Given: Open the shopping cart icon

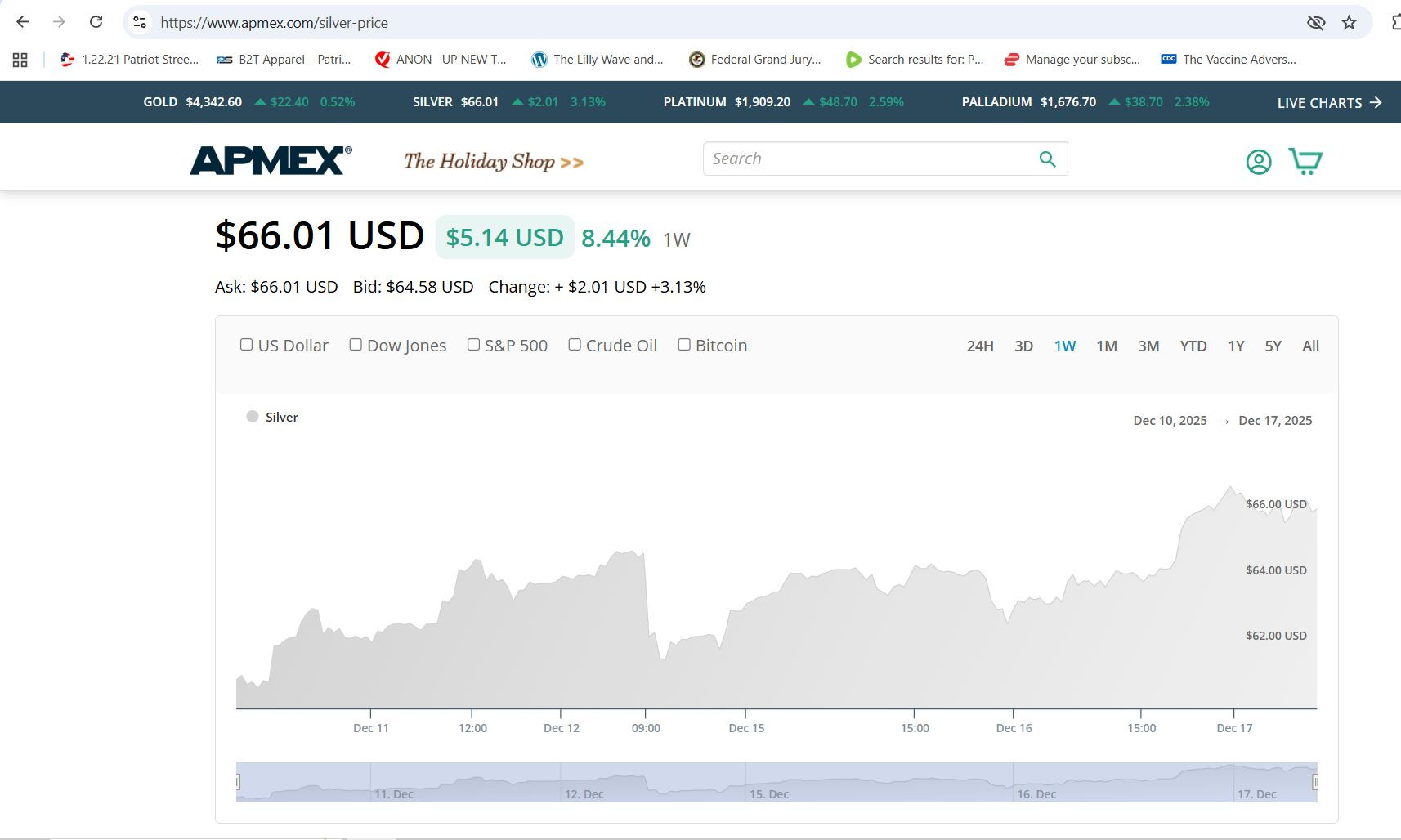Looking at the screenshot, I should coord(1305,161).
